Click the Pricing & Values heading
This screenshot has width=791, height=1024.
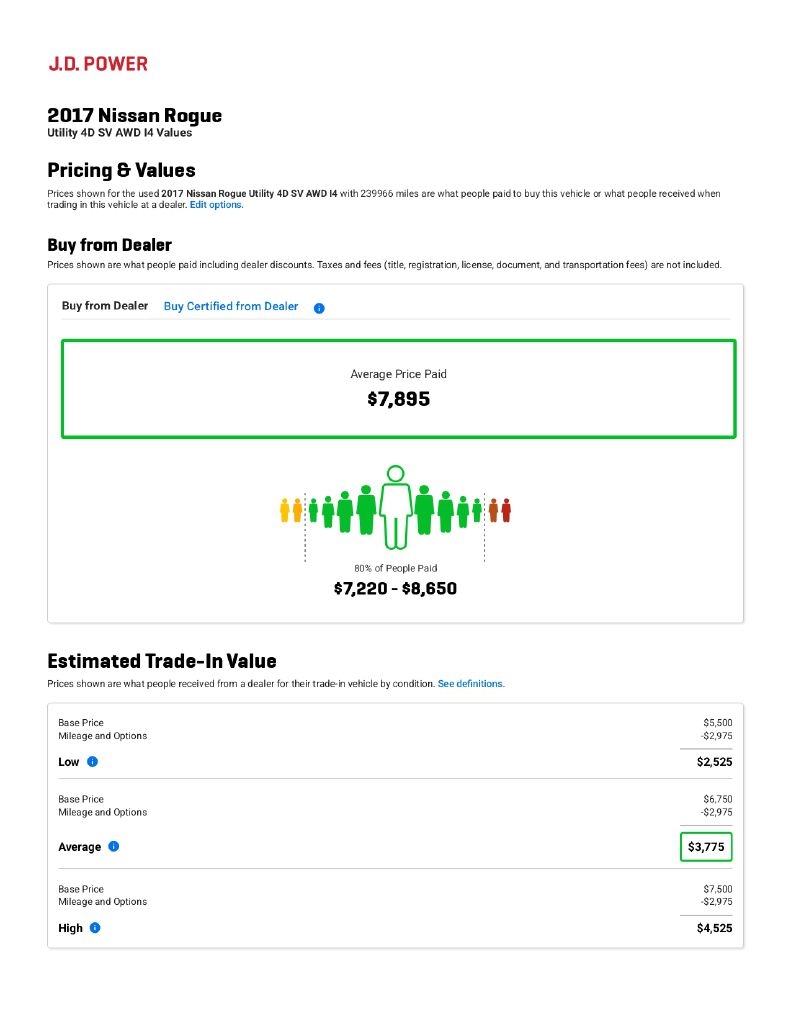click(x=121, y=170)
